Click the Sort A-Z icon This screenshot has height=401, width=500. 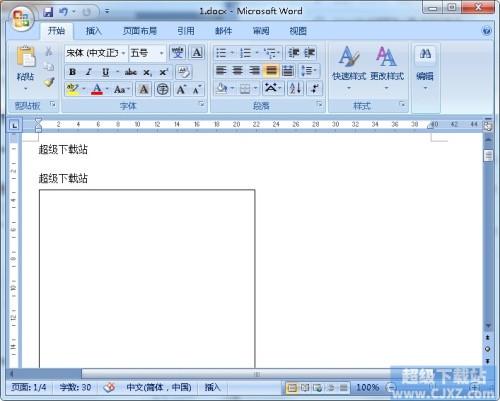295,89
